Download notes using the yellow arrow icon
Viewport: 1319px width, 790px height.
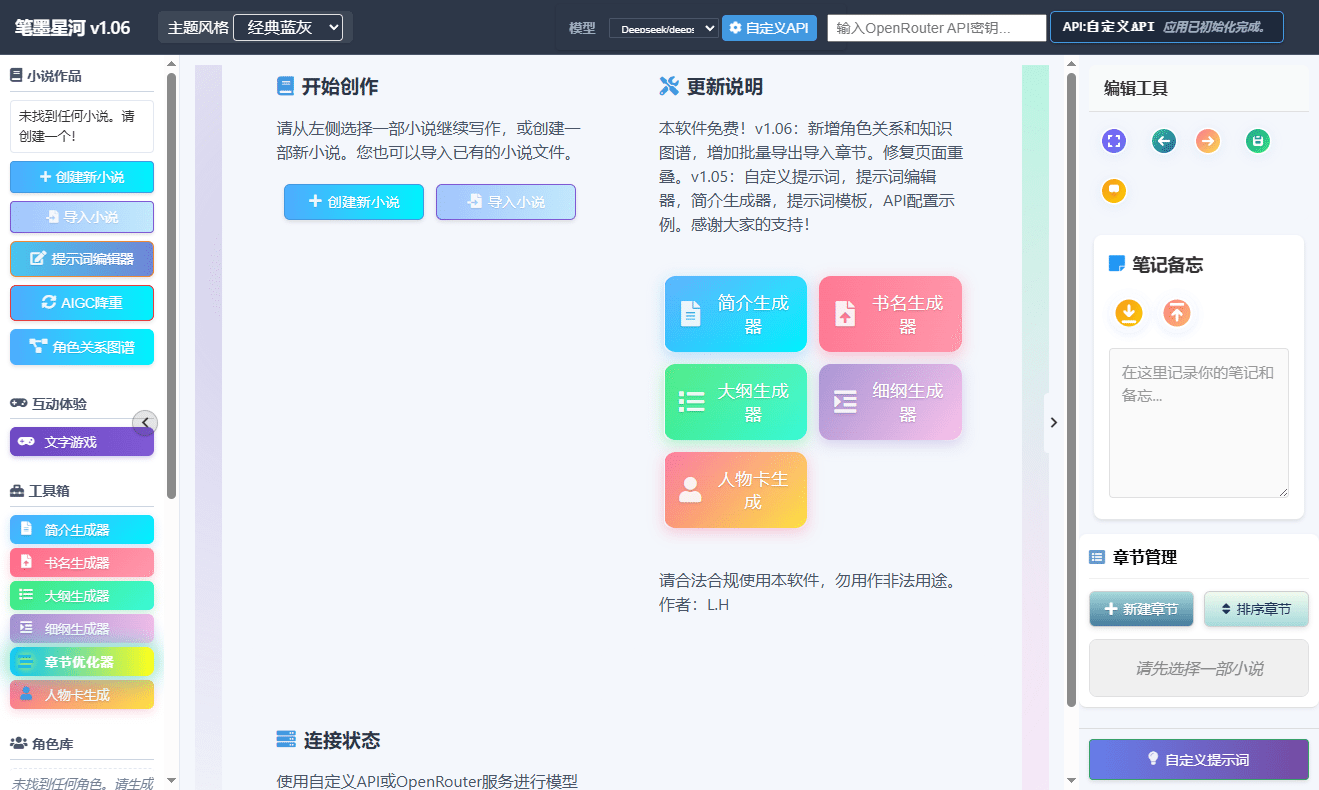pyautogui.click(x=1128, y=313)
